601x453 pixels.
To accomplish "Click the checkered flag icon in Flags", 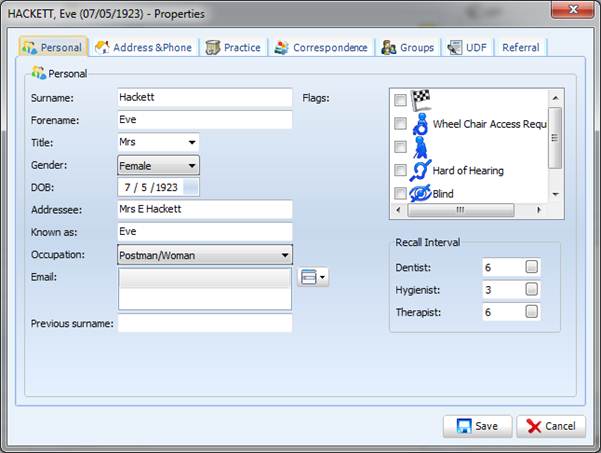I will pos(421,100).
